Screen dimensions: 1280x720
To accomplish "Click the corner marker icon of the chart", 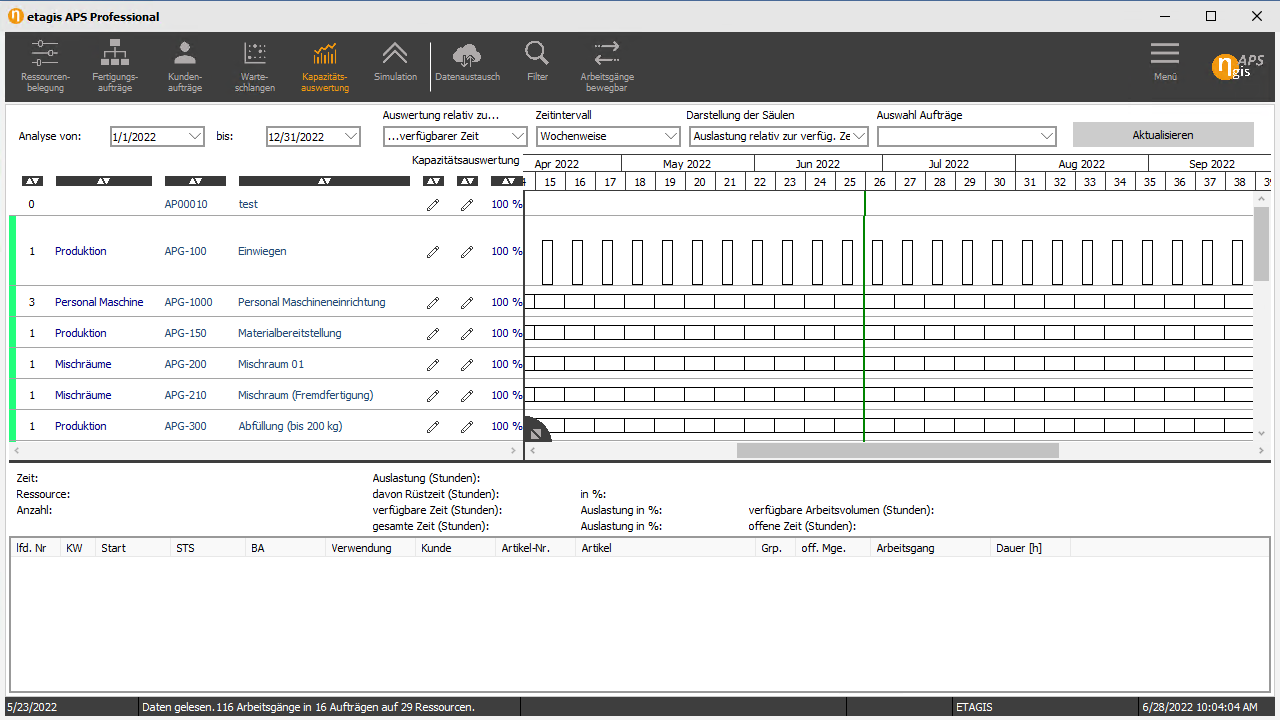I will coord(537,433).
